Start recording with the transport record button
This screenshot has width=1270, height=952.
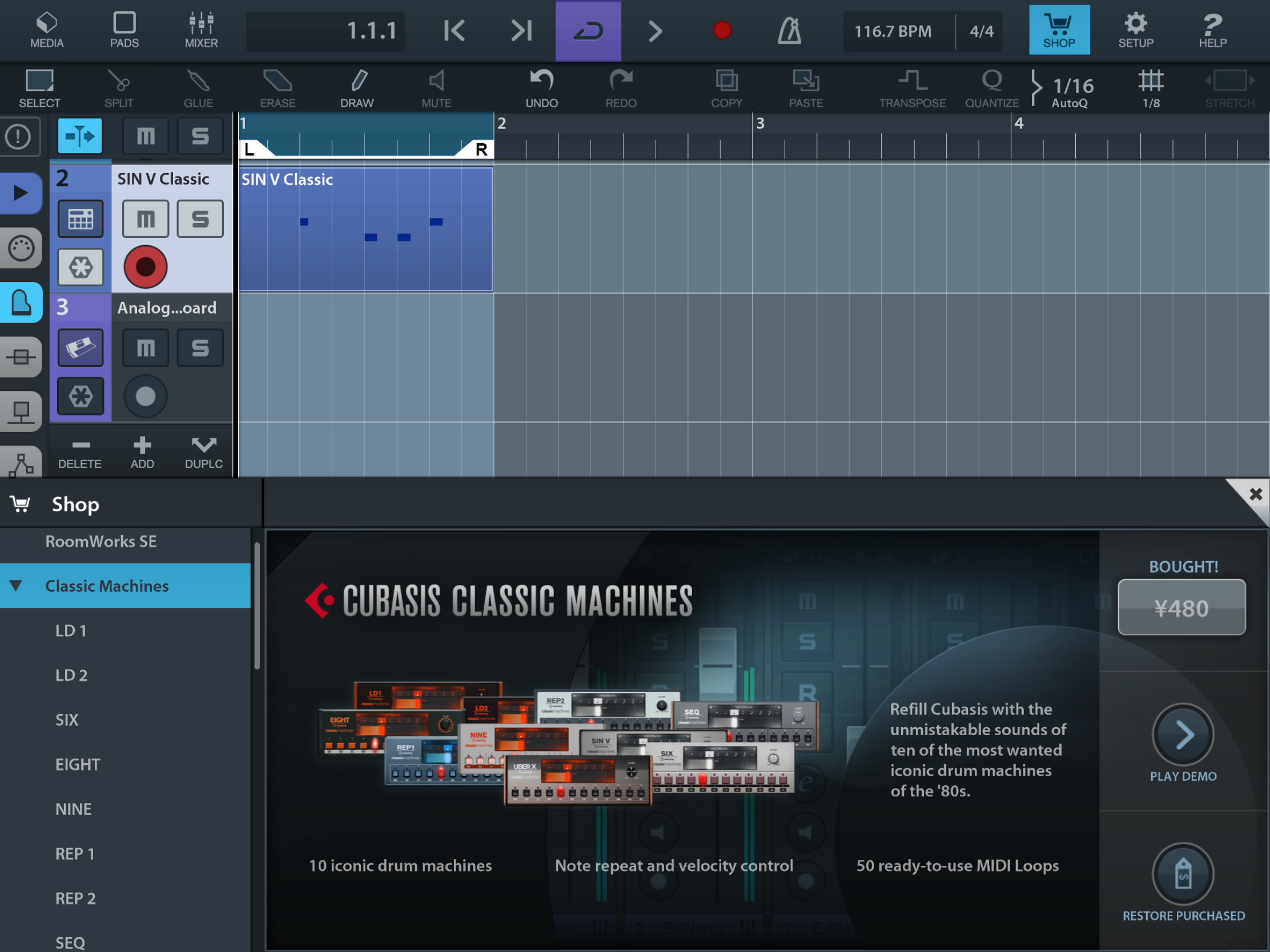pos(722,30)
